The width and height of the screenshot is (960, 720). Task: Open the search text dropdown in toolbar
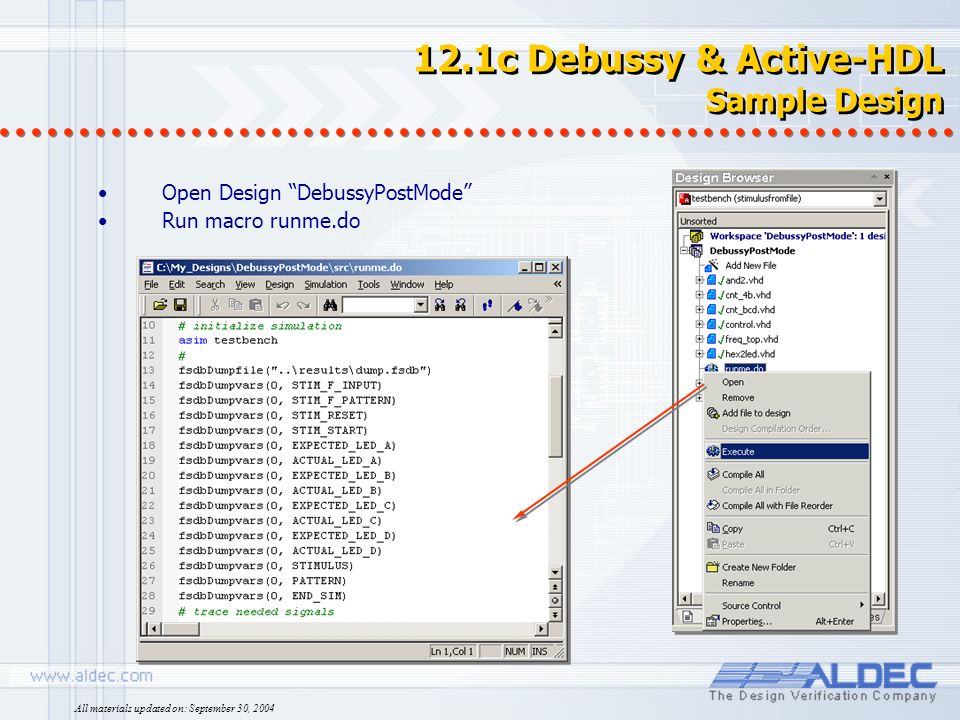[x=421, y=304]
